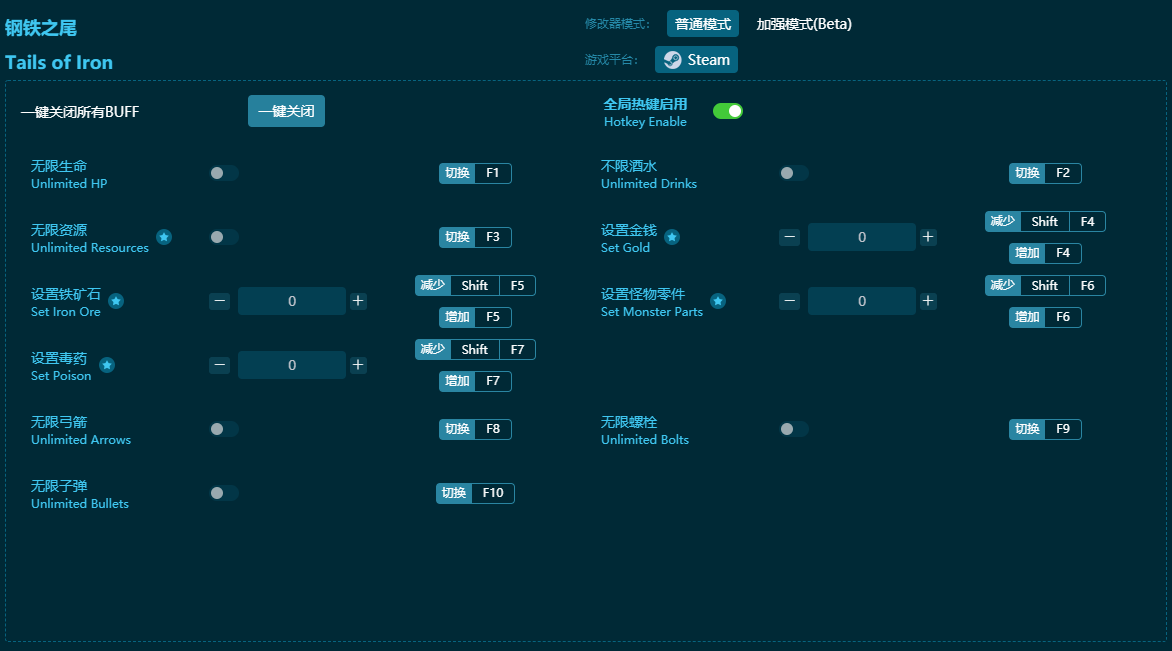
Task: Click the star icon beside Set Iron Ore
Action: pos(116,301)
